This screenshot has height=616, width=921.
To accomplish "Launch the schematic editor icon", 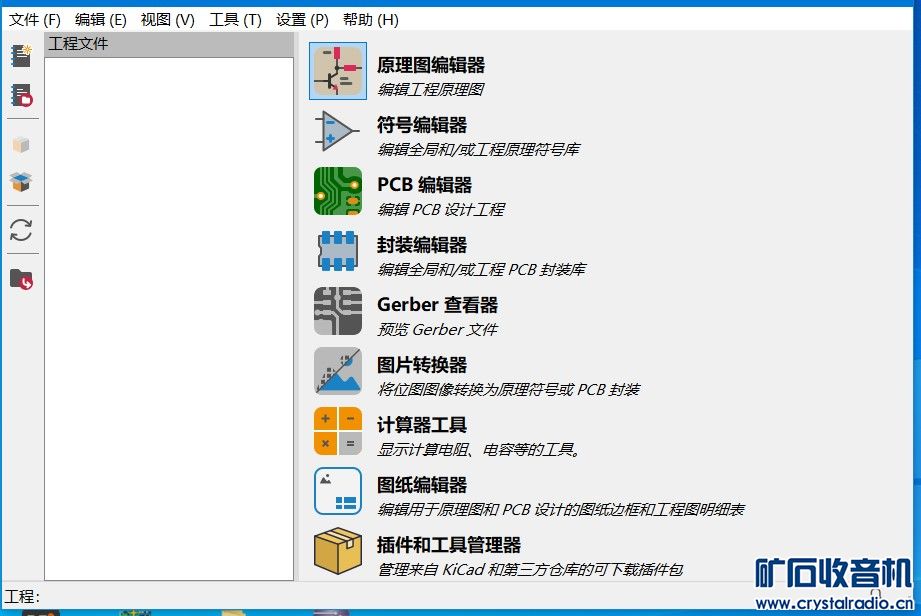I will tap(338, 71).
